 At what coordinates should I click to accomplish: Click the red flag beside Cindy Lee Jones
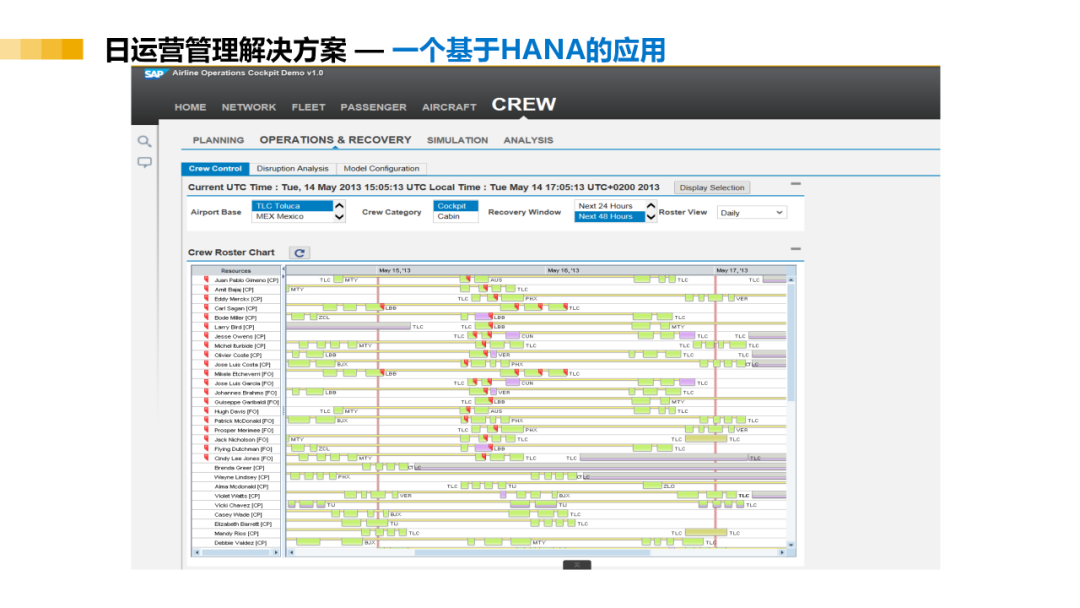[x=205, y=458]
